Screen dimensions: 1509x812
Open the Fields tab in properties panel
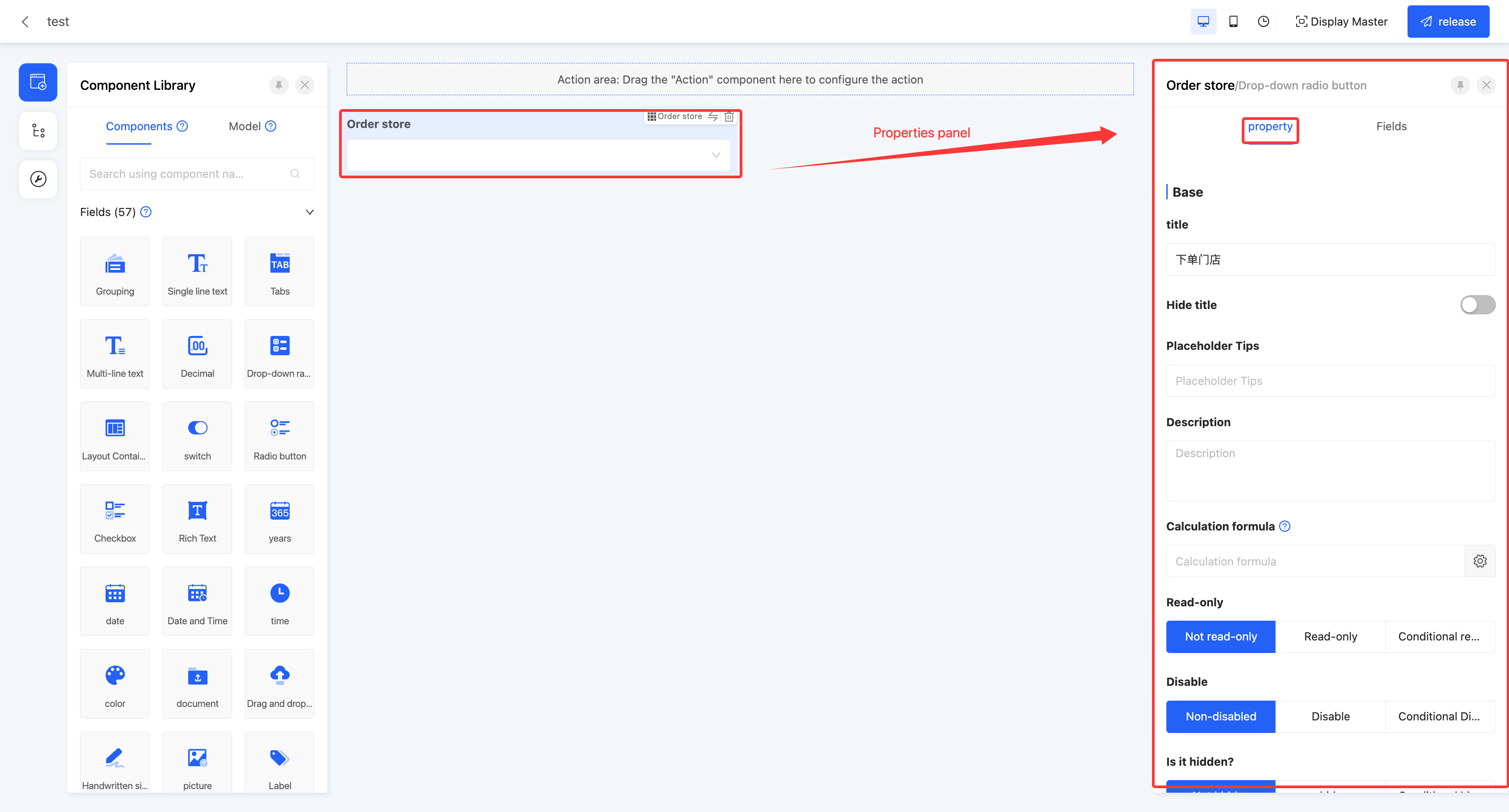click(x=1391, y=126)
